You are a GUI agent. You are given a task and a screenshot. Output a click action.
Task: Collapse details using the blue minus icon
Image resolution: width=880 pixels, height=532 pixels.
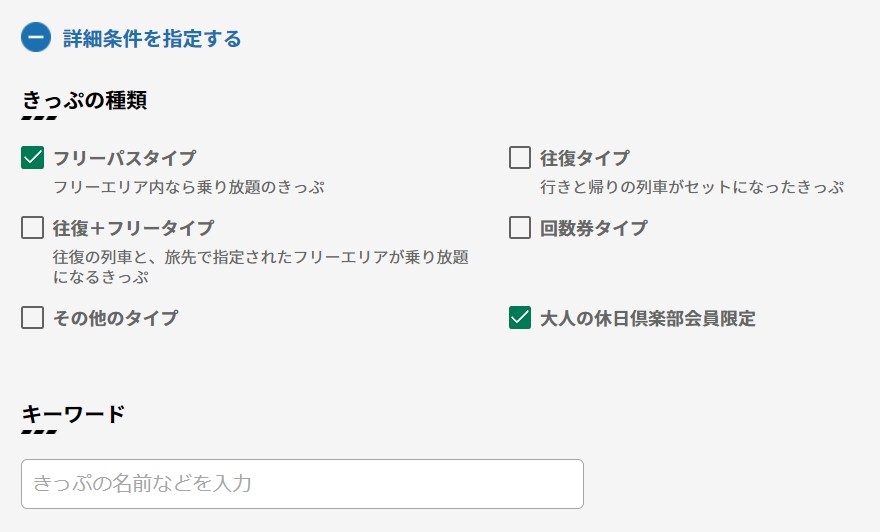click(36, 38)
